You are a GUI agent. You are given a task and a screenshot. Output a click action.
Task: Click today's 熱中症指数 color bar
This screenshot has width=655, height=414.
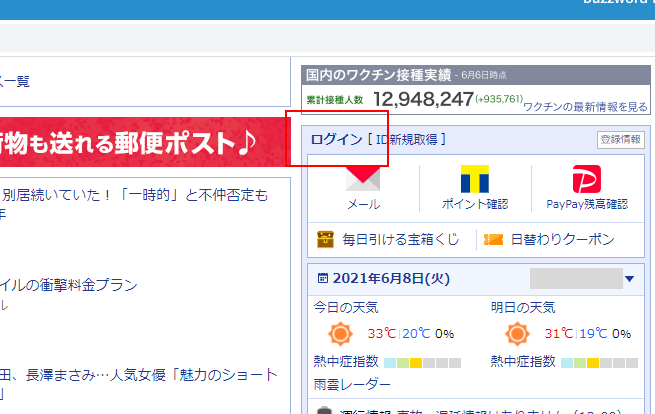point(422,362)
